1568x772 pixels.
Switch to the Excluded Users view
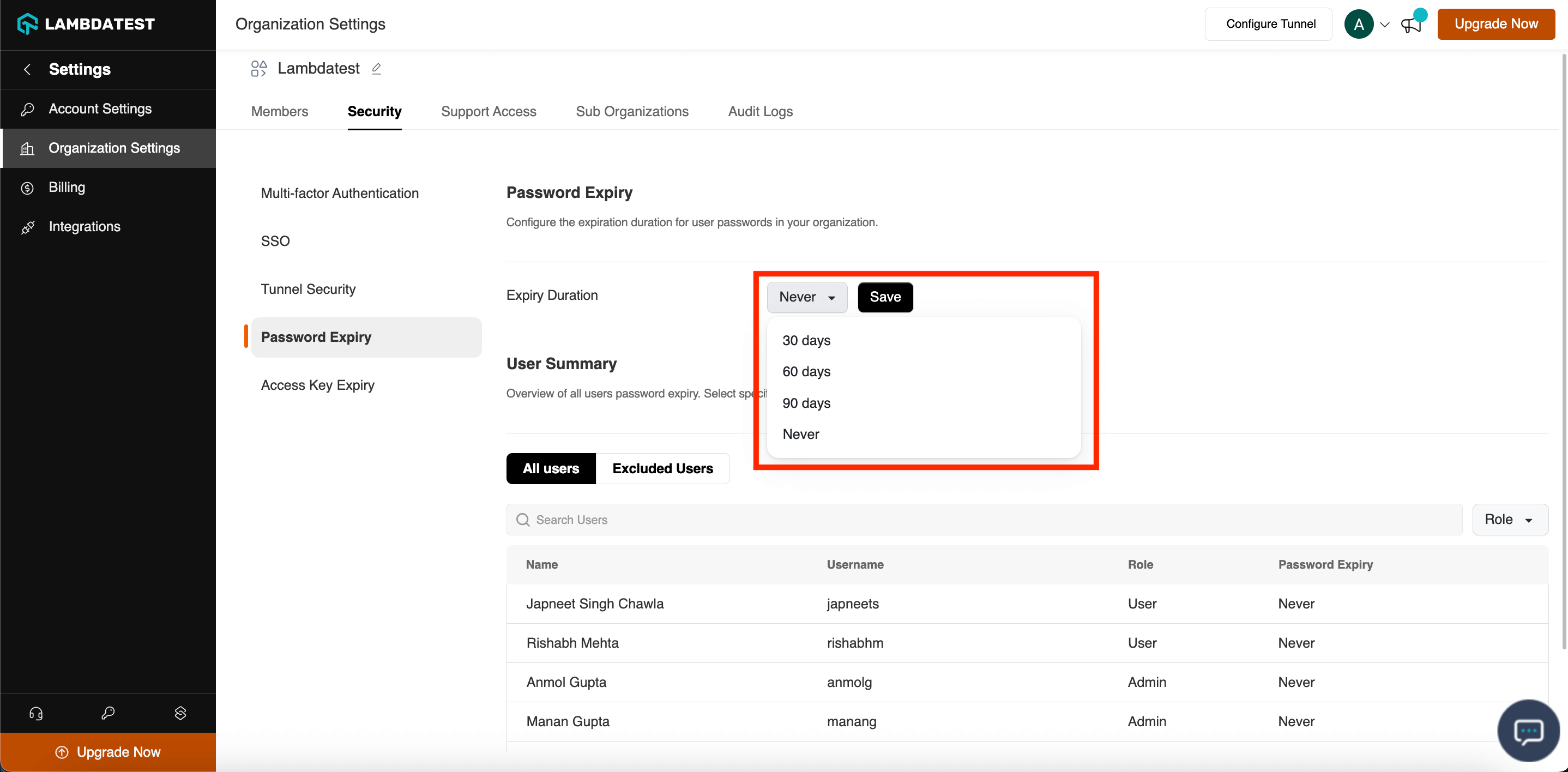[x=662, y=468]
